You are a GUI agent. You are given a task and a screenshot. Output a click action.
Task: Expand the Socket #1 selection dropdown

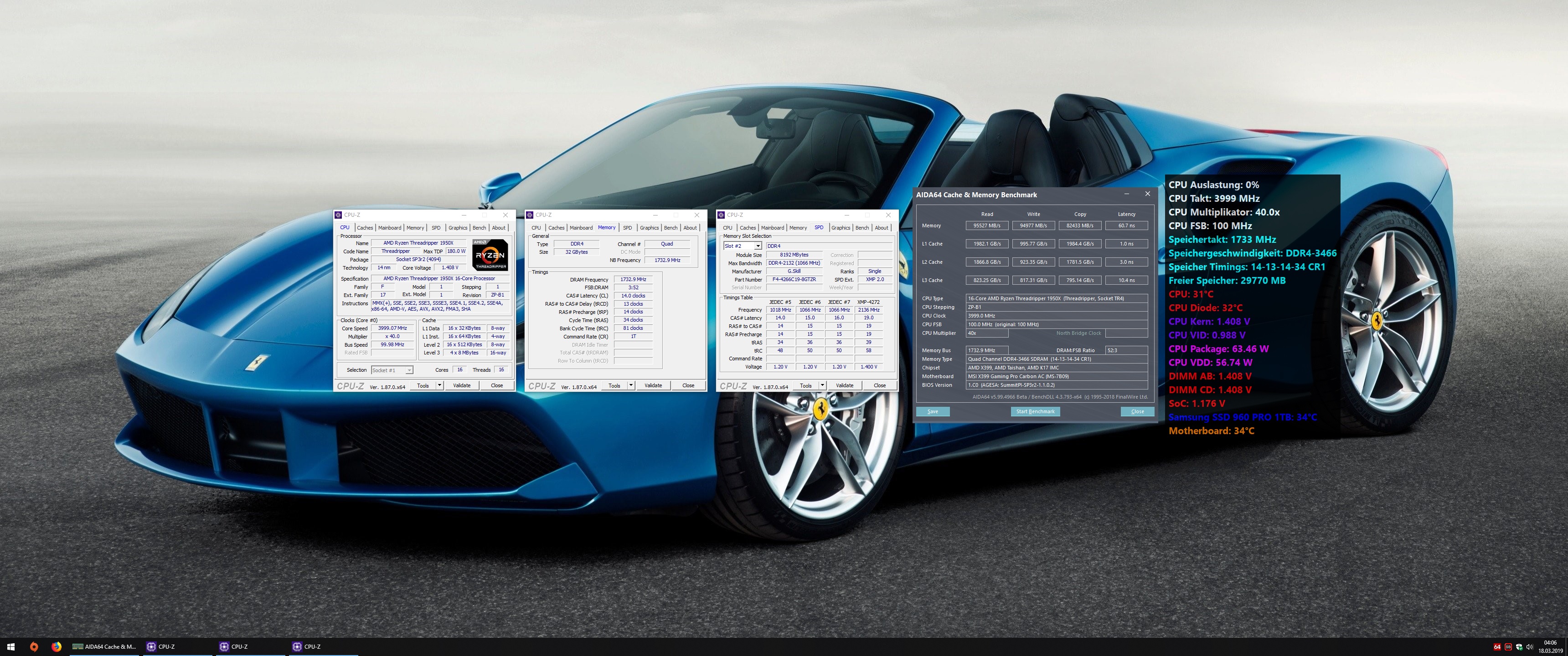(409, 370)
